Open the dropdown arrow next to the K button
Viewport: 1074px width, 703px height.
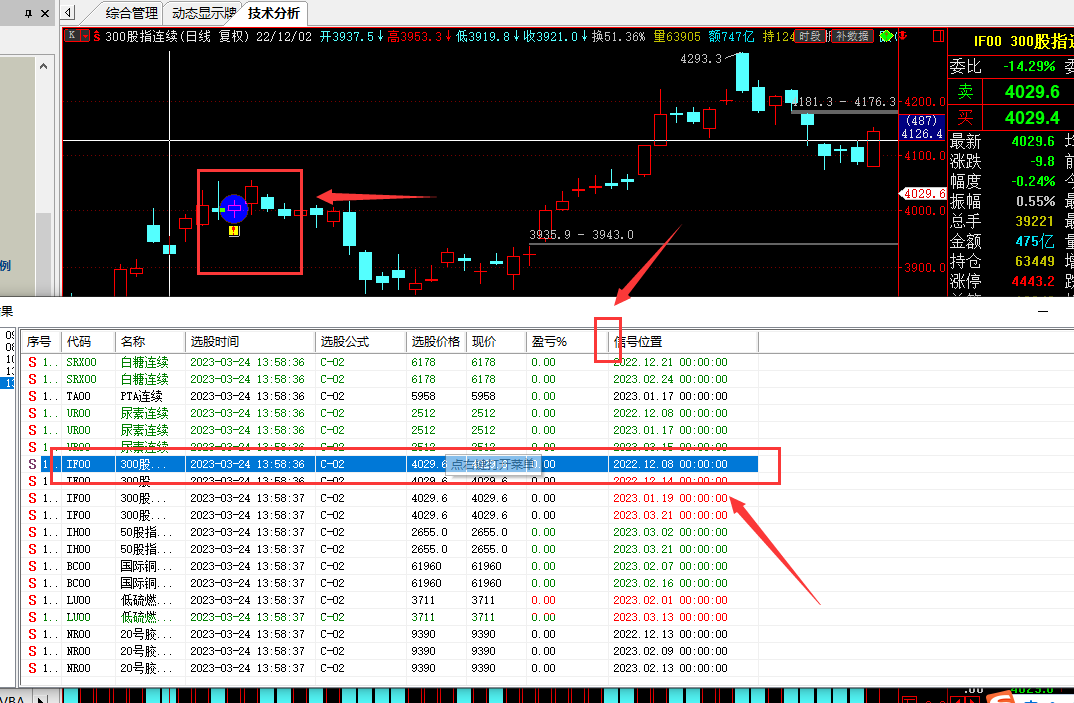(86, 36)
